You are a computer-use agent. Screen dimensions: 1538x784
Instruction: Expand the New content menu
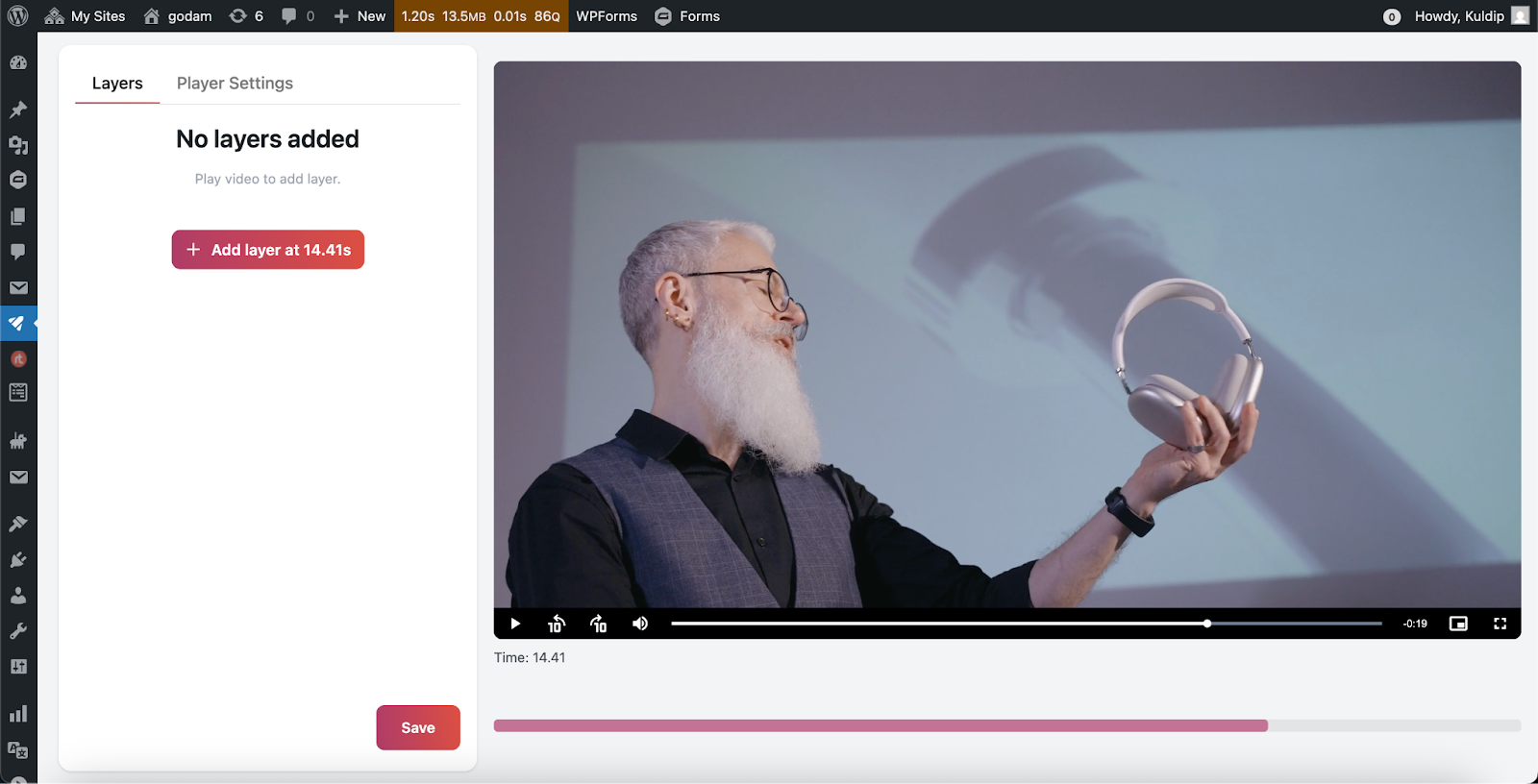360,16
